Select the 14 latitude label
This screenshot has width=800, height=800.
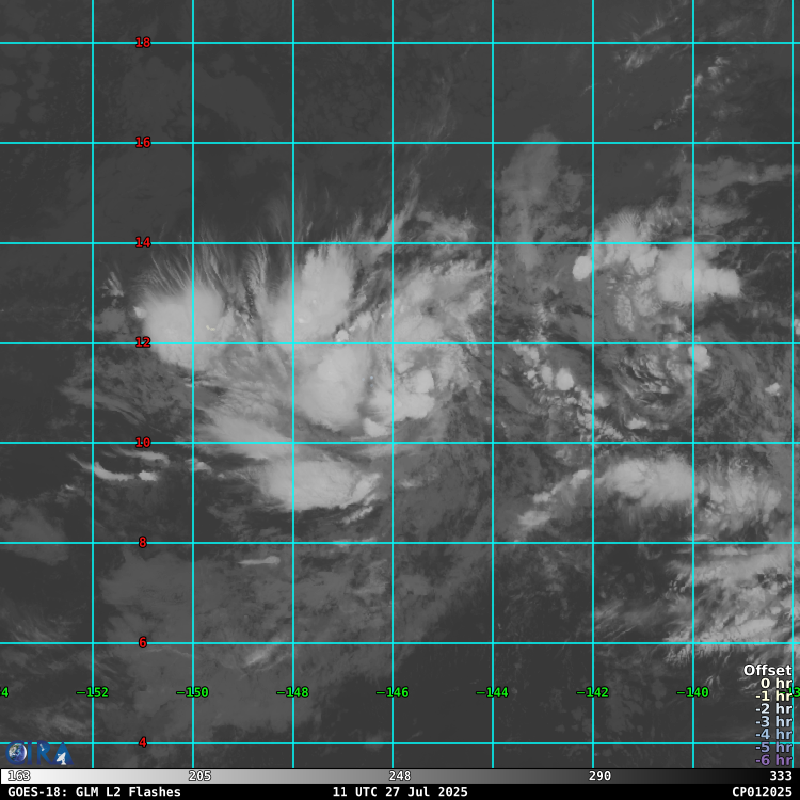pyautogui.click(x=143, y=242)
